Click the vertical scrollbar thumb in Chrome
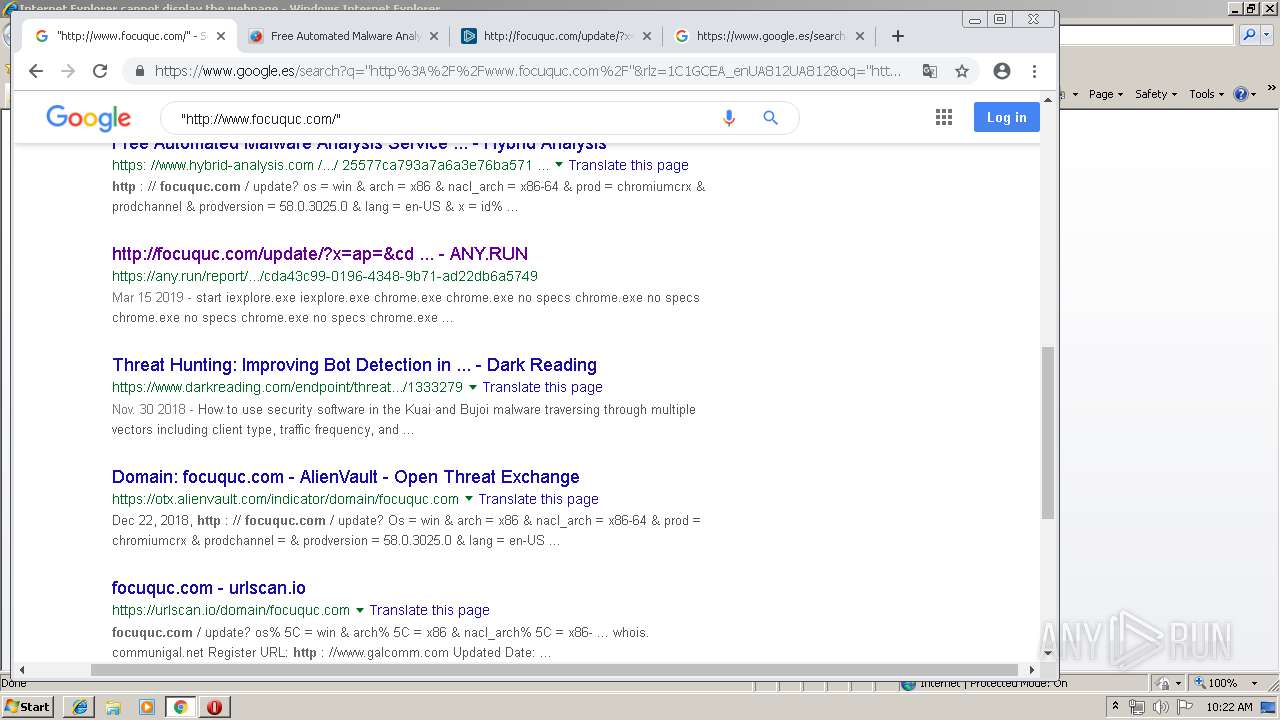The width and height of the screenshot is (1280, 720). pyautogui.click(x=1048, y=432)
